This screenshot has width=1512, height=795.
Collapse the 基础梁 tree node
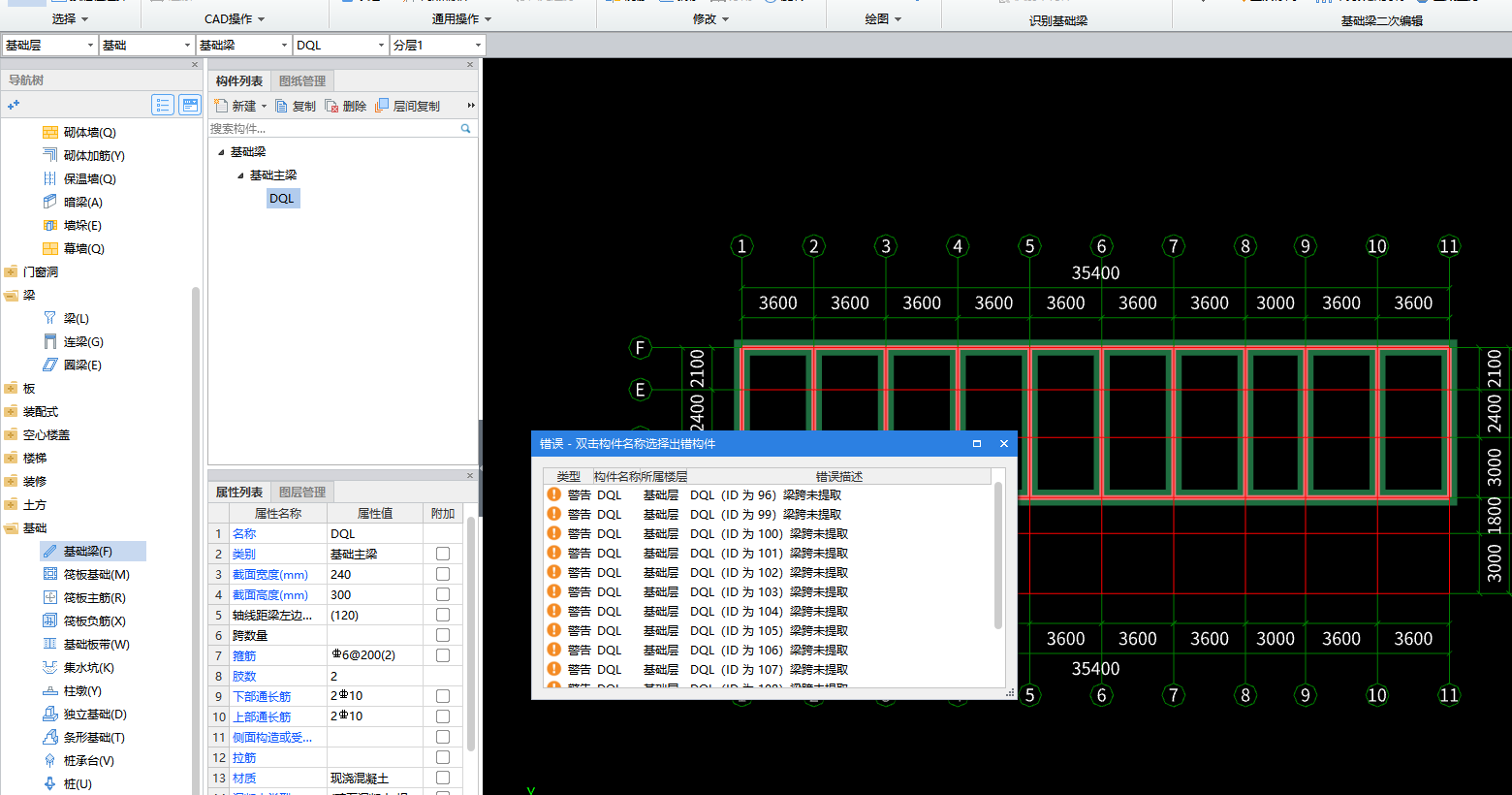pos(221,152)
